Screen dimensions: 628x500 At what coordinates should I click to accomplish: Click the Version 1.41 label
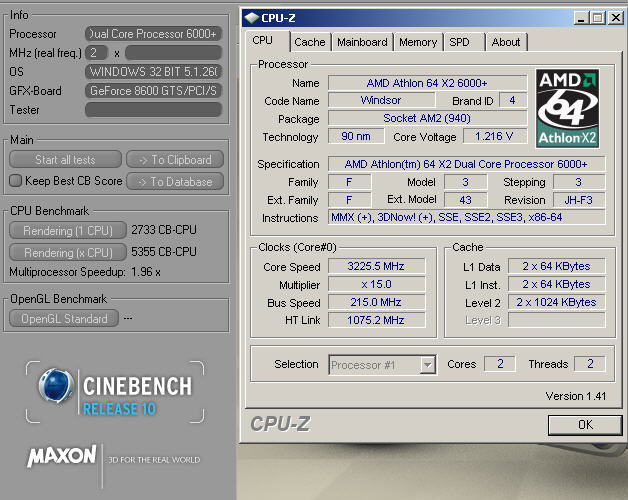[576, 396]
